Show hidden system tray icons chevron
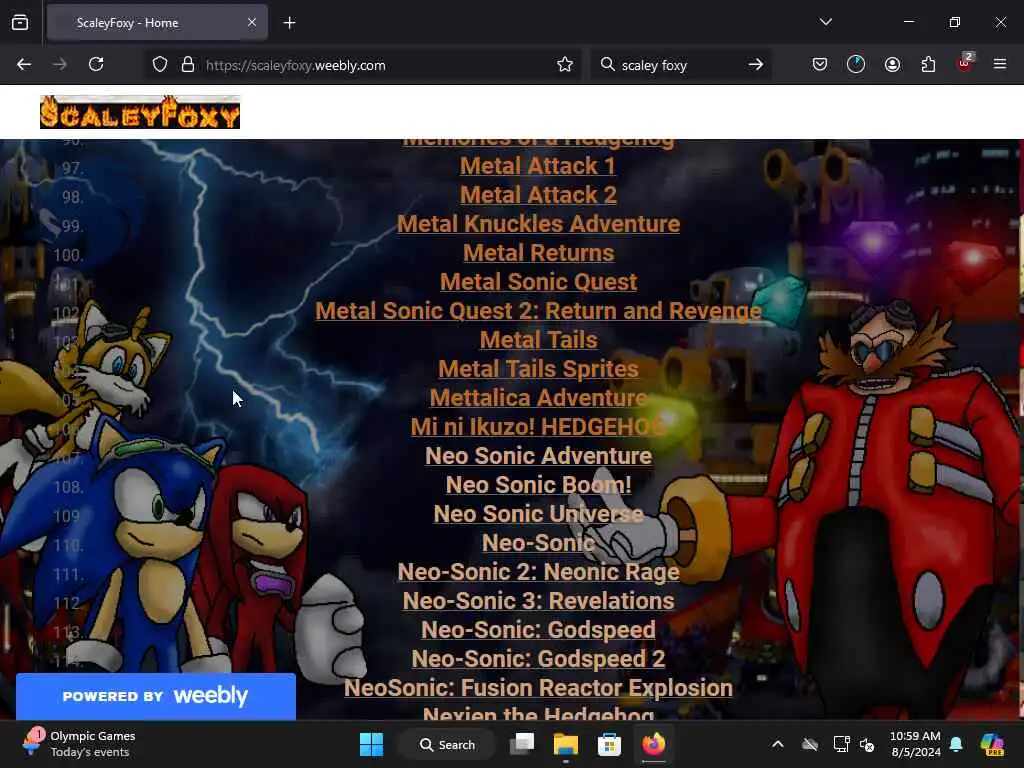This screenshot has width=1024, height=768. tap(778, 744)
